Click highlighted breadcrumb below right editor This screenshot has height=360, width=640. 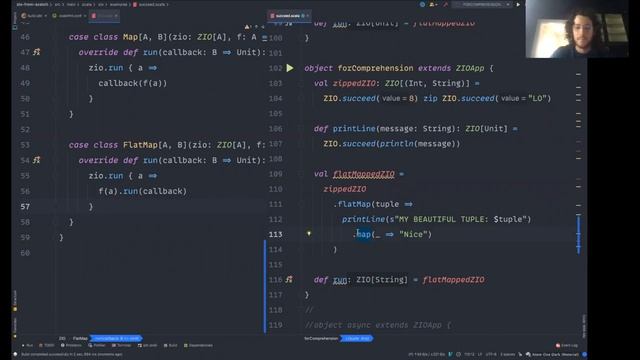(357, 338)
